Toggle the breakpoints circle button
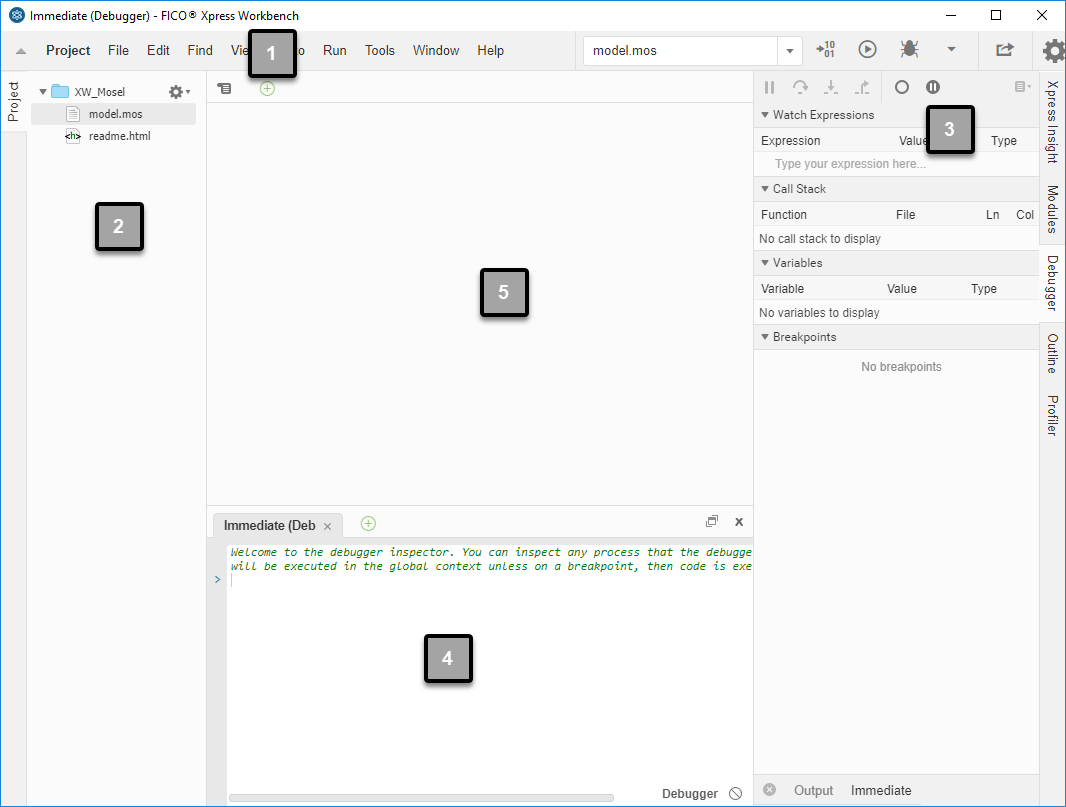This screenshot has width=1066, height=807. 901,88
